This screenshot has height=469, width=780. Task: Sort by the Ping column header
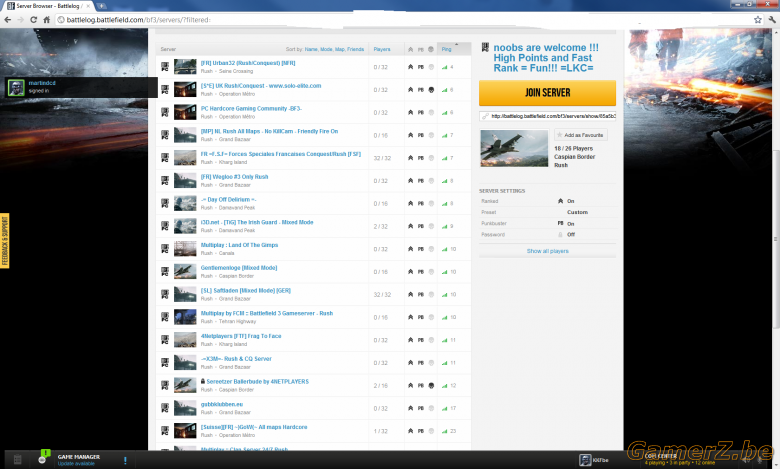coord(447,49)
